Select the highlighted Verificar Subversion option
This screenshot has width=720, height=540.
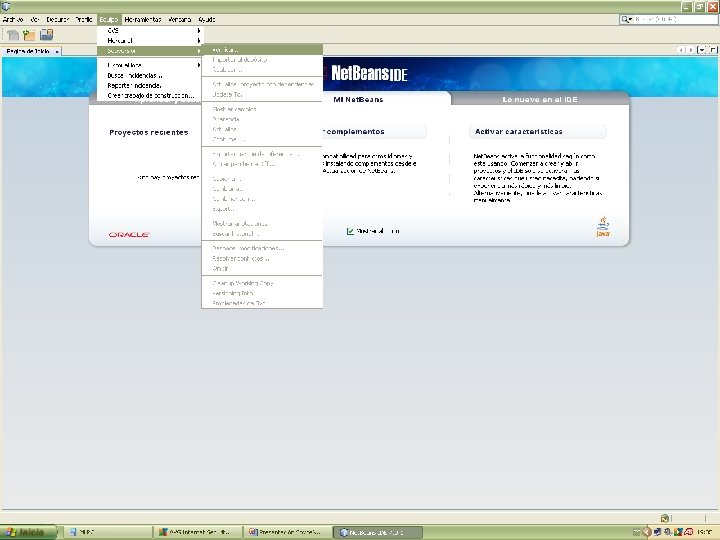(262, 50)
